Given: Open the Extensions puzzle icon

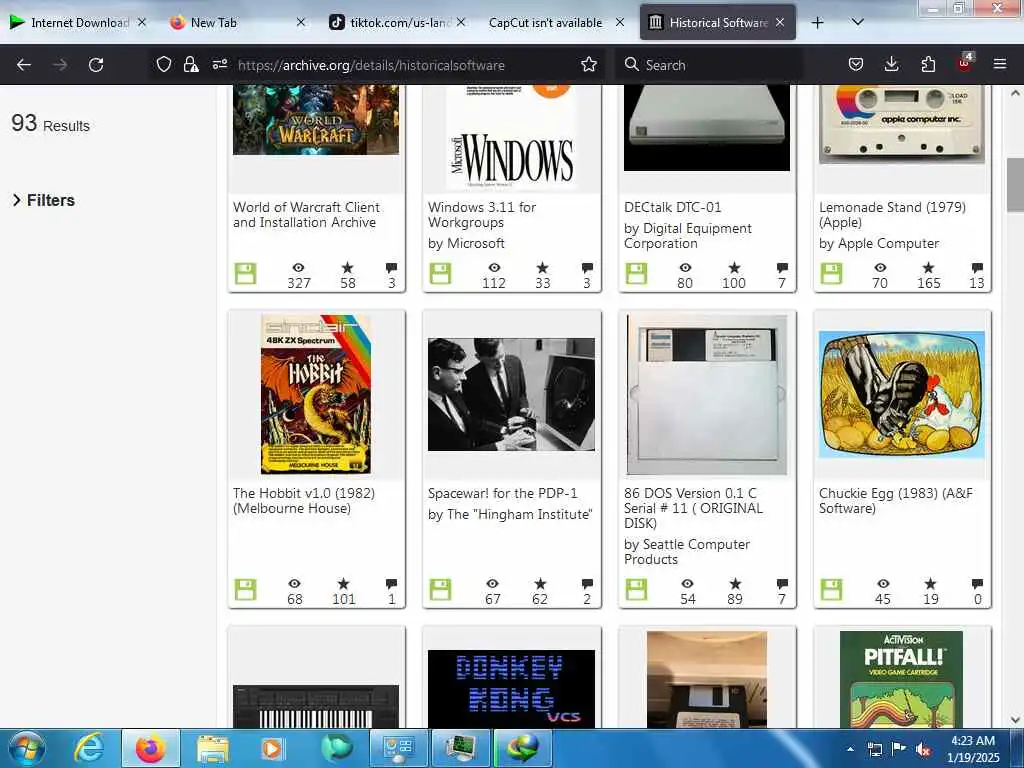Looking at the screenshot, I should coord(928,64).
